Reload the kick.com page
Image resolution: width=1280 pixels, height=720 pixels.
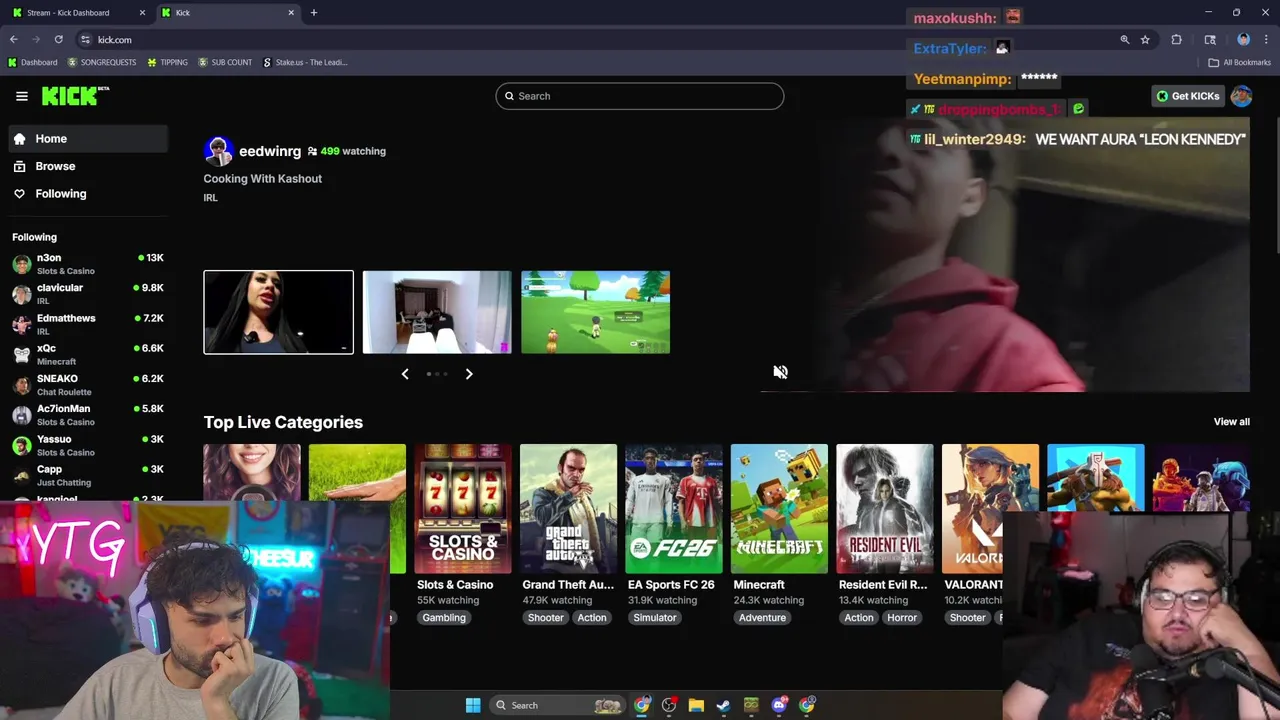59,40
